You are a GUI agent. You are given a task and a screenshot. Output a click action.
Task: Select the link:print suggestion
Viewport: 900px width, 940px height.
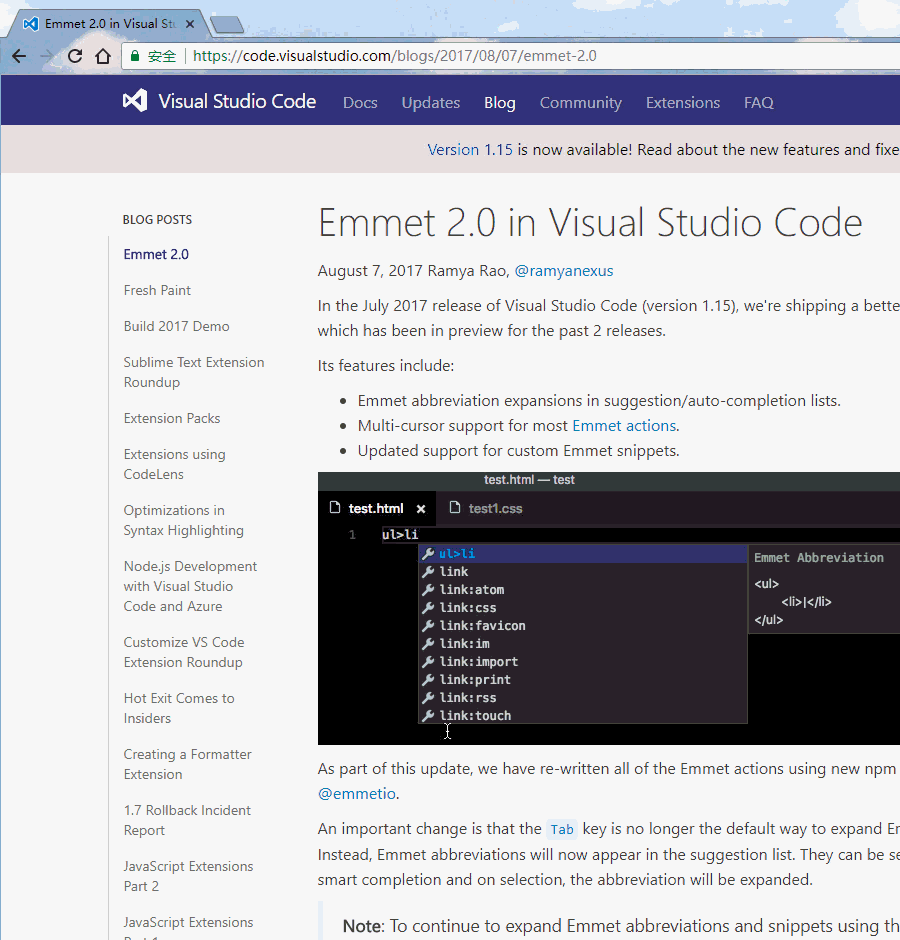point(582,679)
